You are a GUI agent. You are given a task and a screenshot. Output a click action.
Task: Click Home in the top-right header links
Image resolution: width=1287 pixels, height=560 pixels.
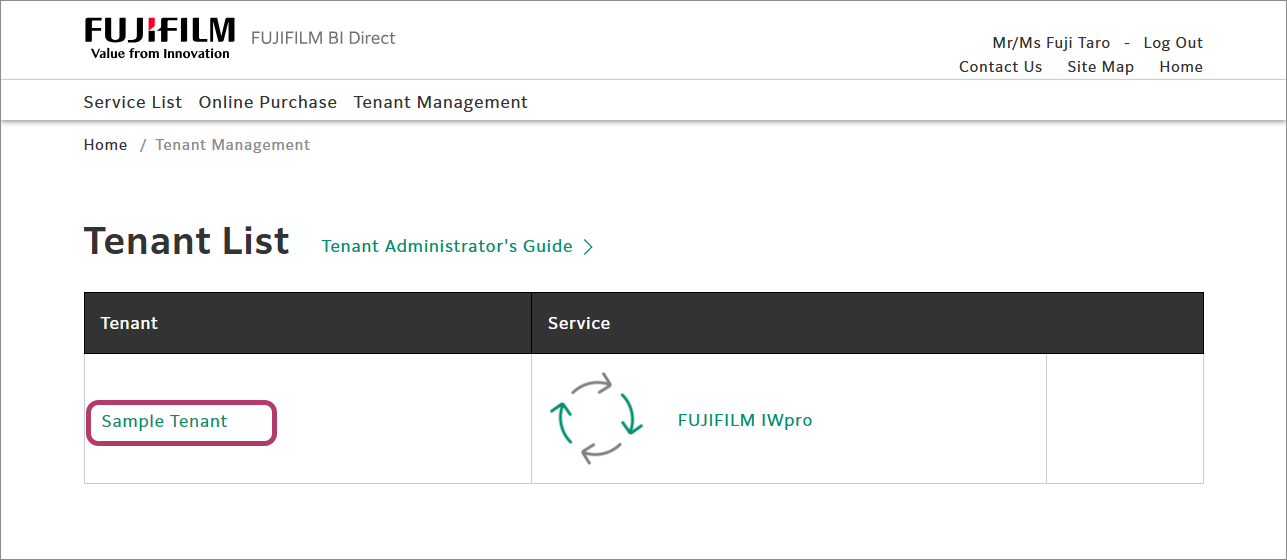pos(1181,67)
